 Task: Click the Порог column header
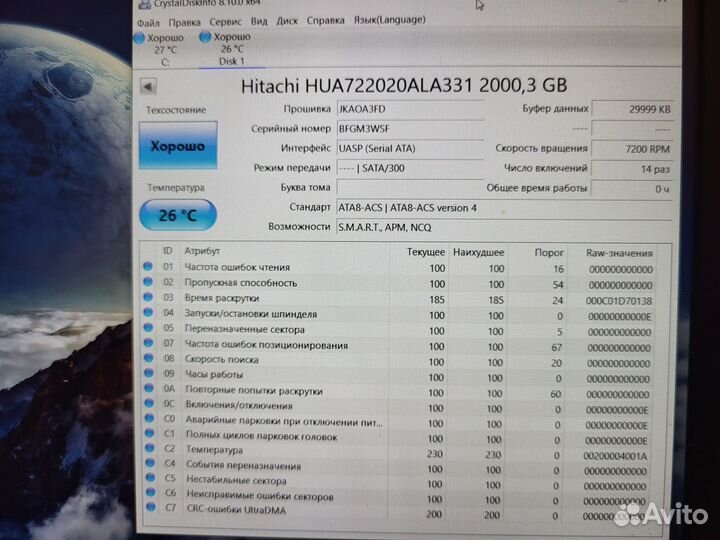coord(549,253)
